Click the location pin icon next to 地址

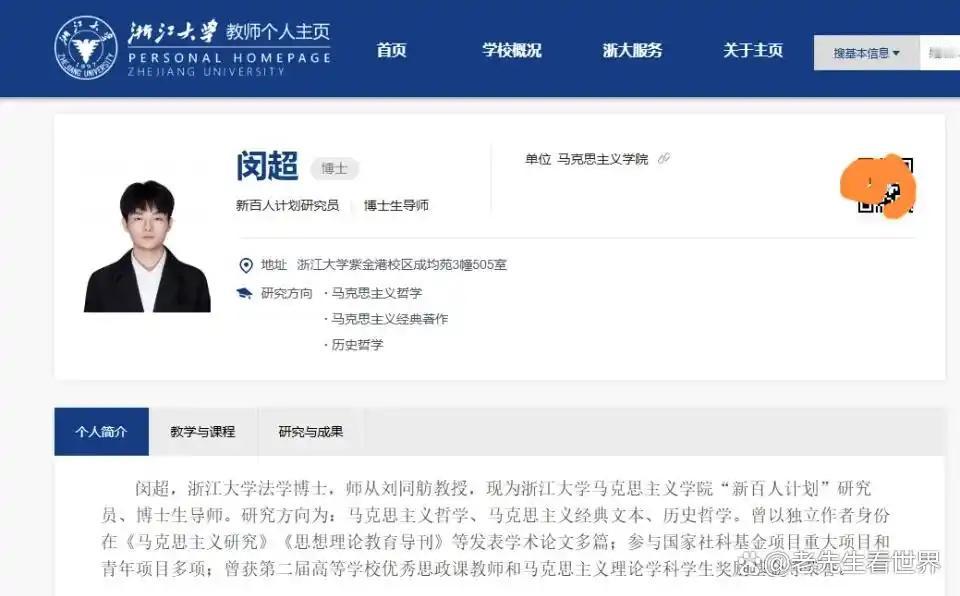[246, 265]
